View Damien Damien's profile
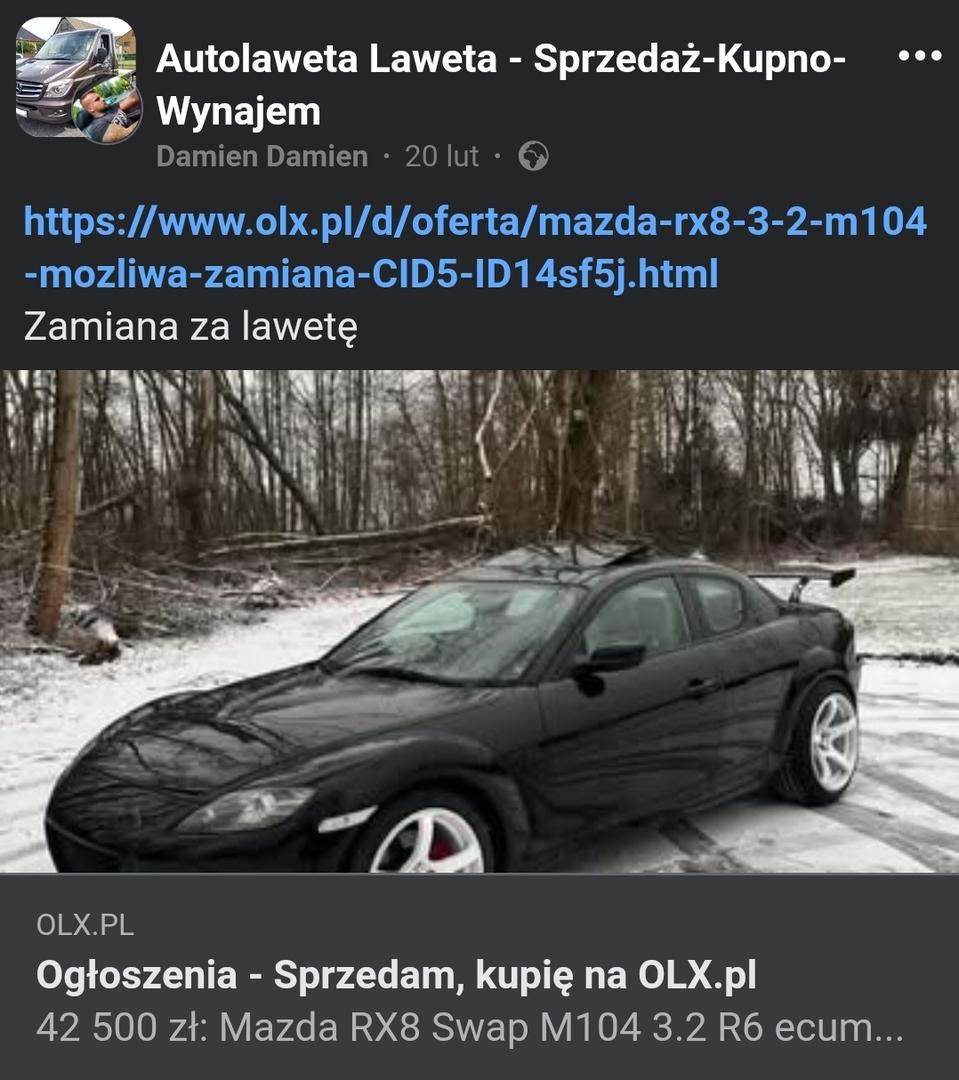 262,156
